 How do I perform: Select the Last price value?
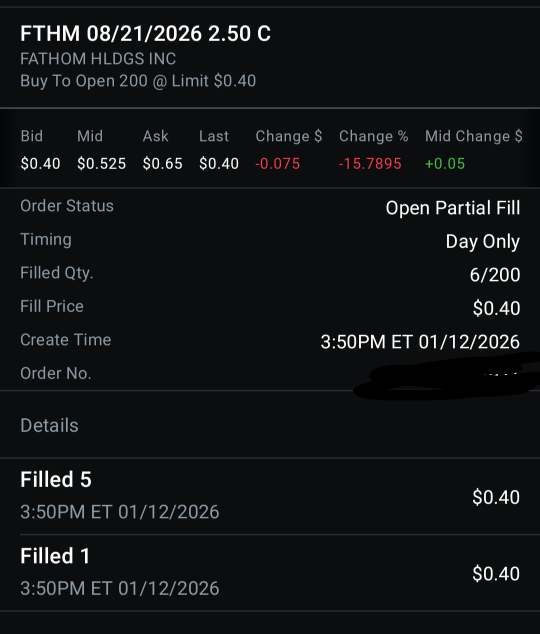tap(219, 164)
